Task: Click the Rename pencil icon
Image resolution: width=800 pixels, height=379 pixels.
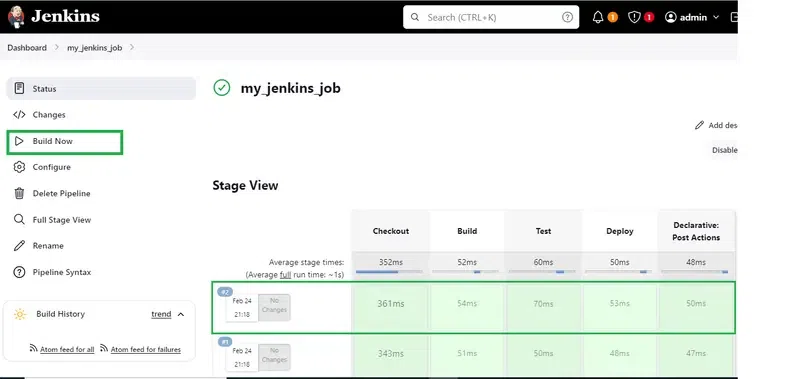Action: [19, 246]
